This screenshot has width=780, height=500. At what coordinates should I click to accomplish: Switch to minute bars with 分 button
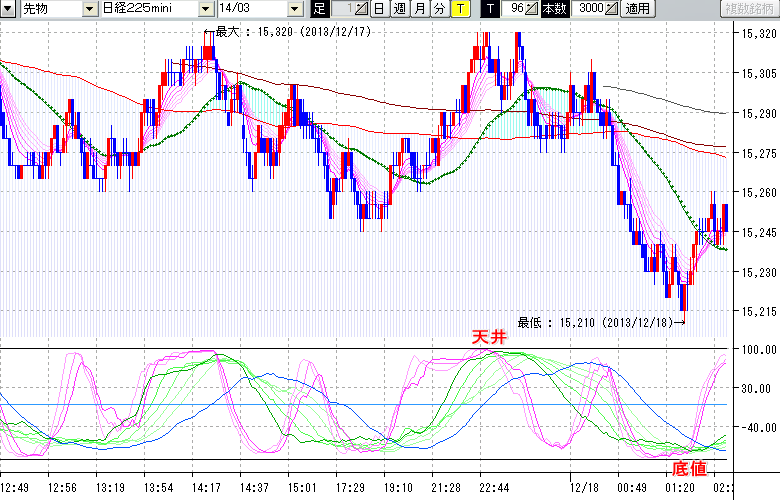[439, 9]
